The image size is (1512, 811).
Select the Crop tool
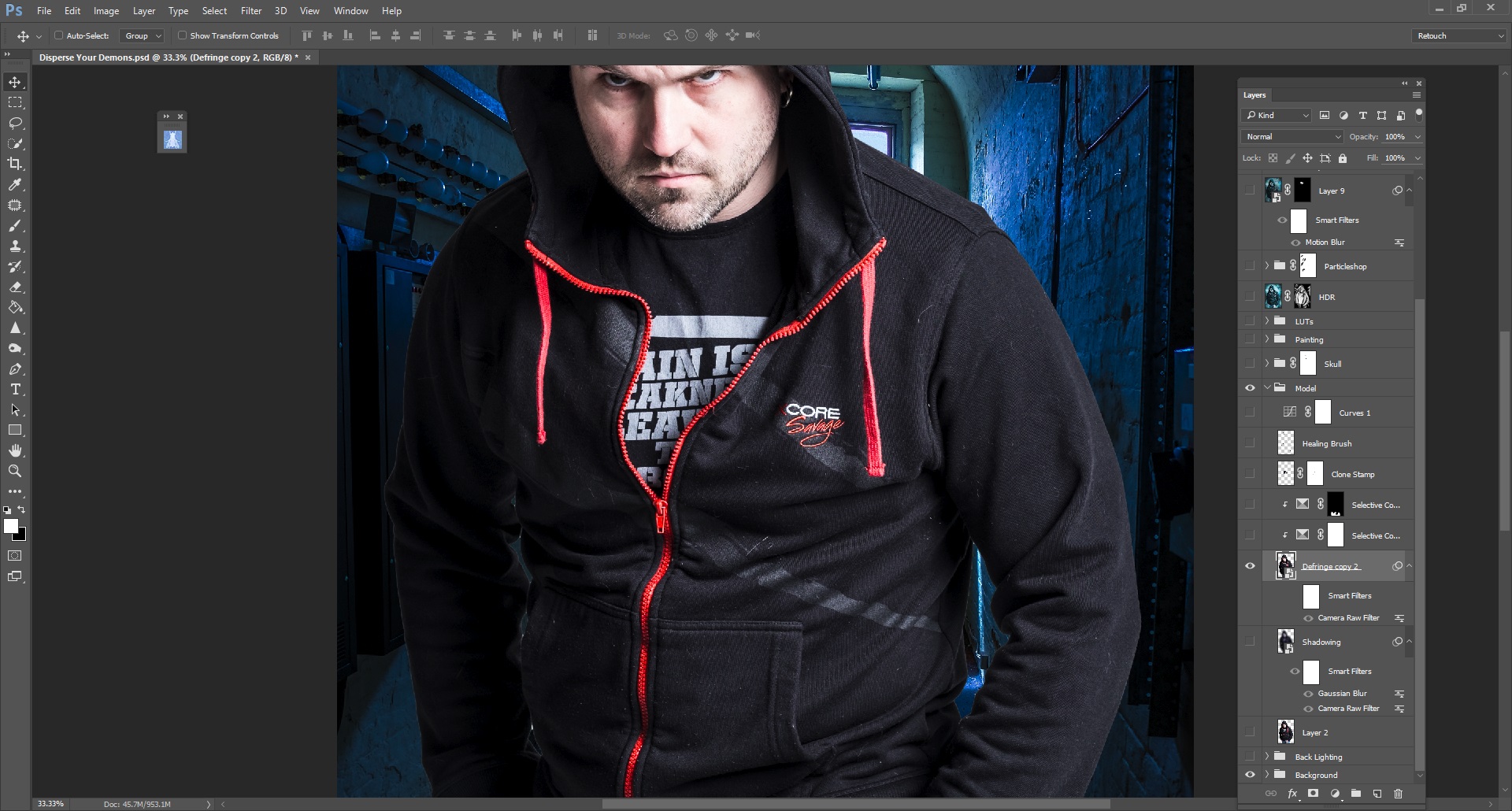click(x=15, y=164)
